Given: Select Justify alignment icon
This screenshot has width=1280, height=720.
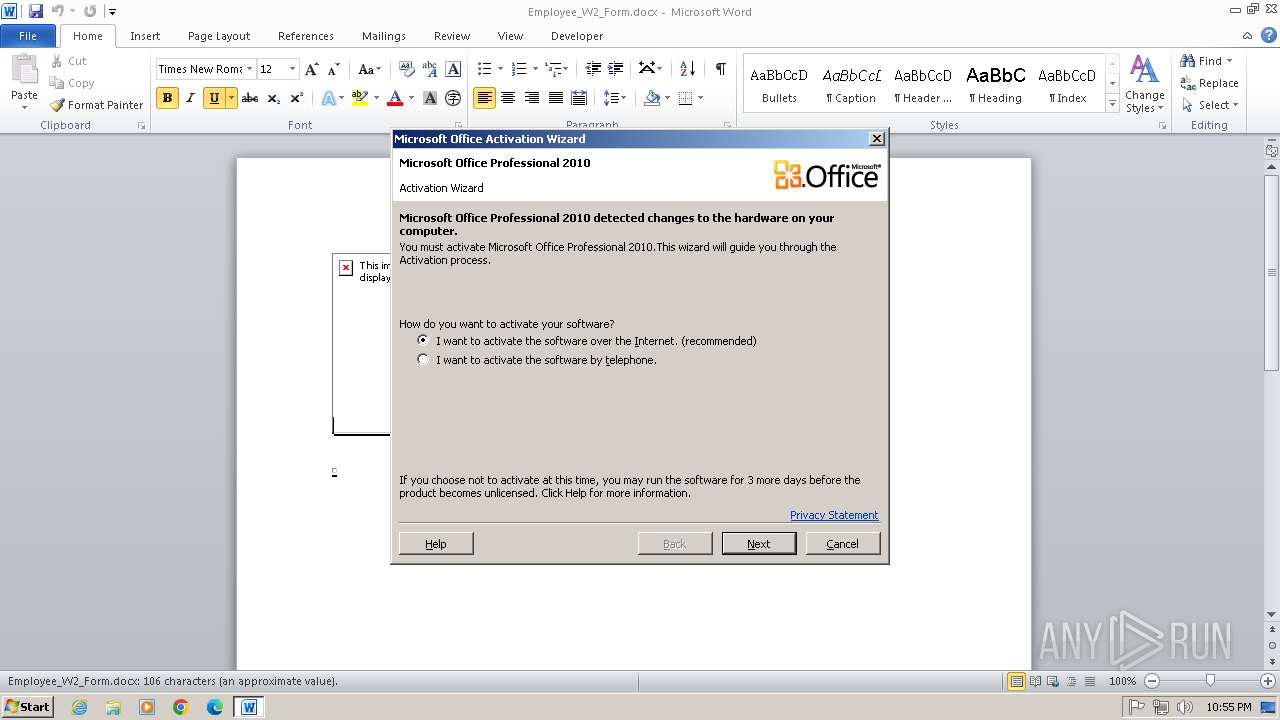Looking at the screenshot, I should pyautogui.click(x=555, y=98).
